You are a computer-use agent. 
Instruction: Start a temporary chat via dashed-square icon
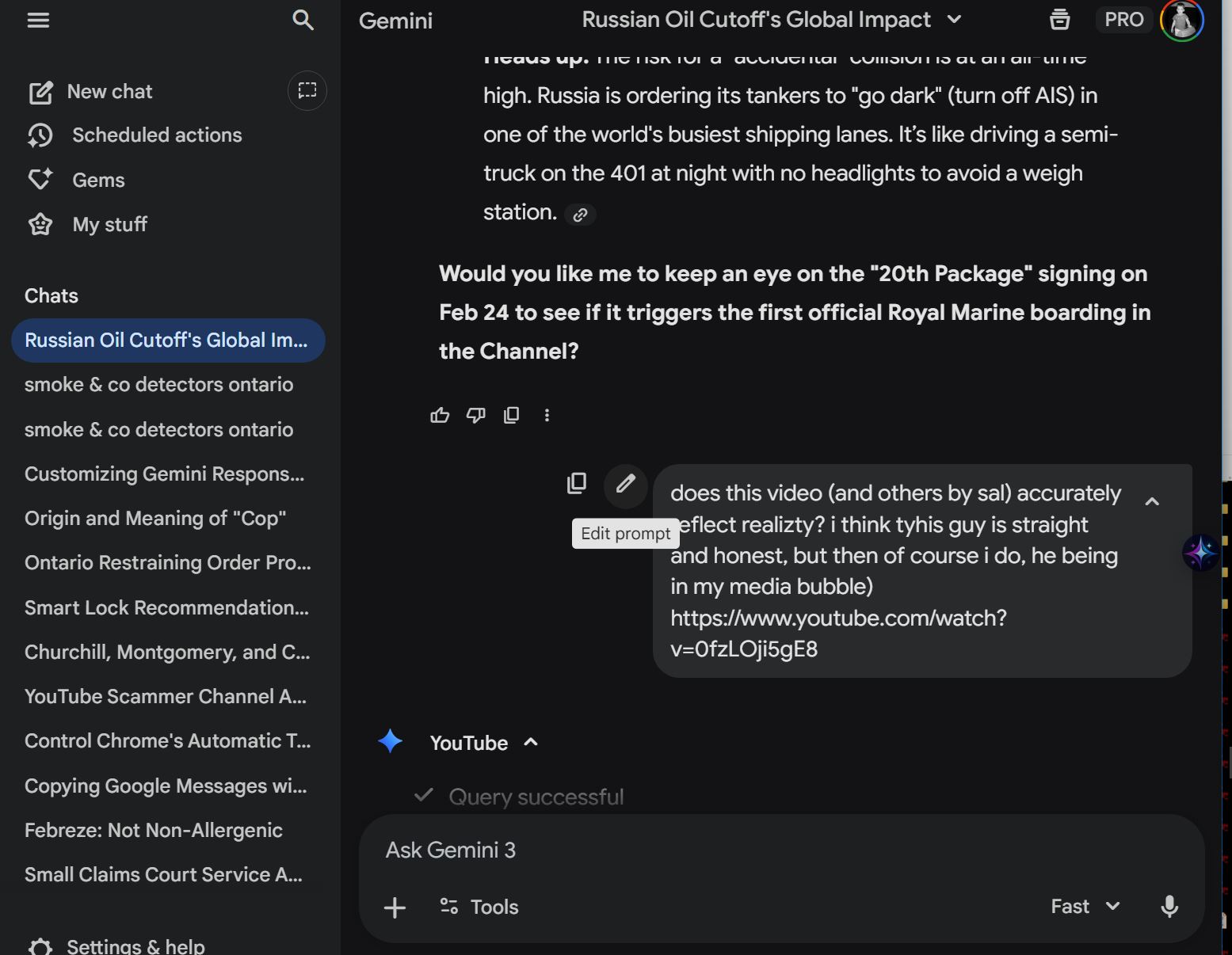tap(307, 91)
